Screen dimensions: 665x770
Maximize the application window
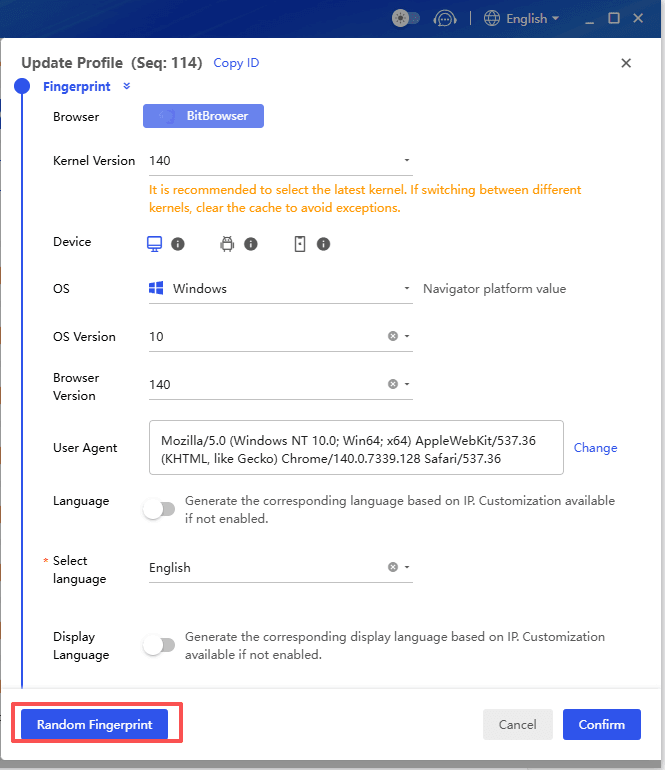(x=614, y=19)
